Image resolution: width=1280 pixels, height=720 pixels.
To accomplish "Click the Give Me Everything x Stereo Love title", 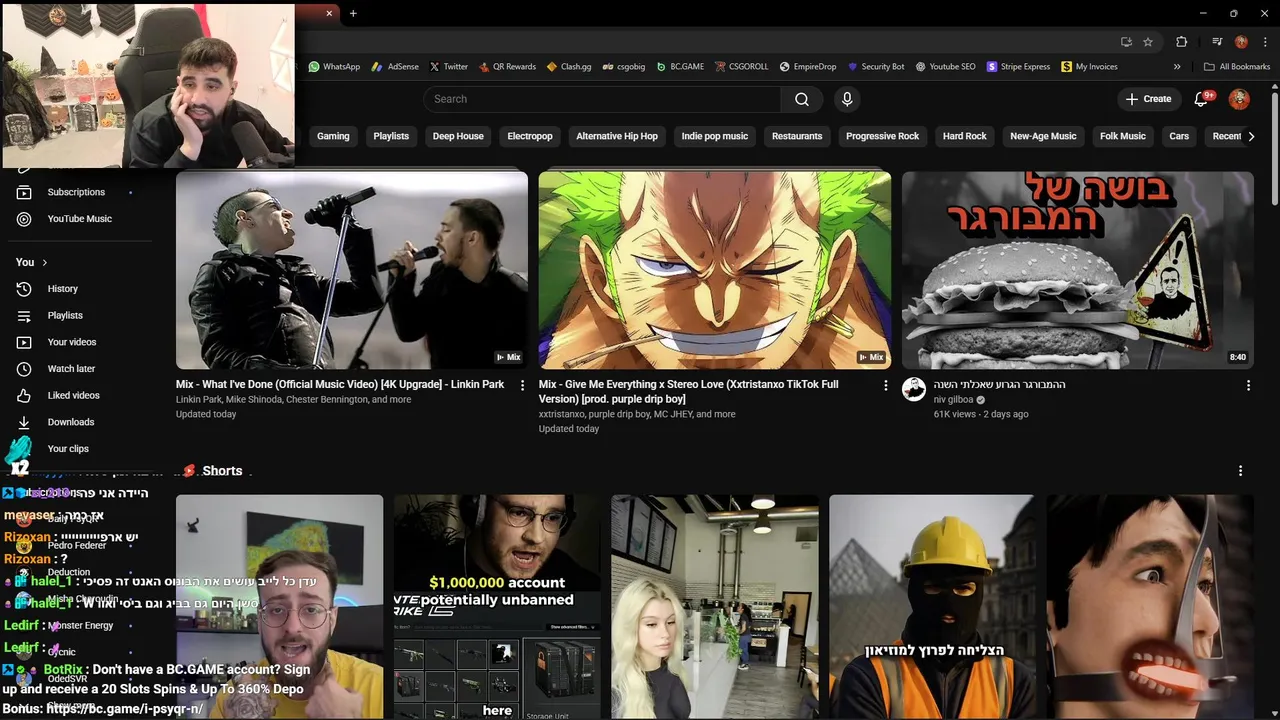I will click(x=689, y=392).
